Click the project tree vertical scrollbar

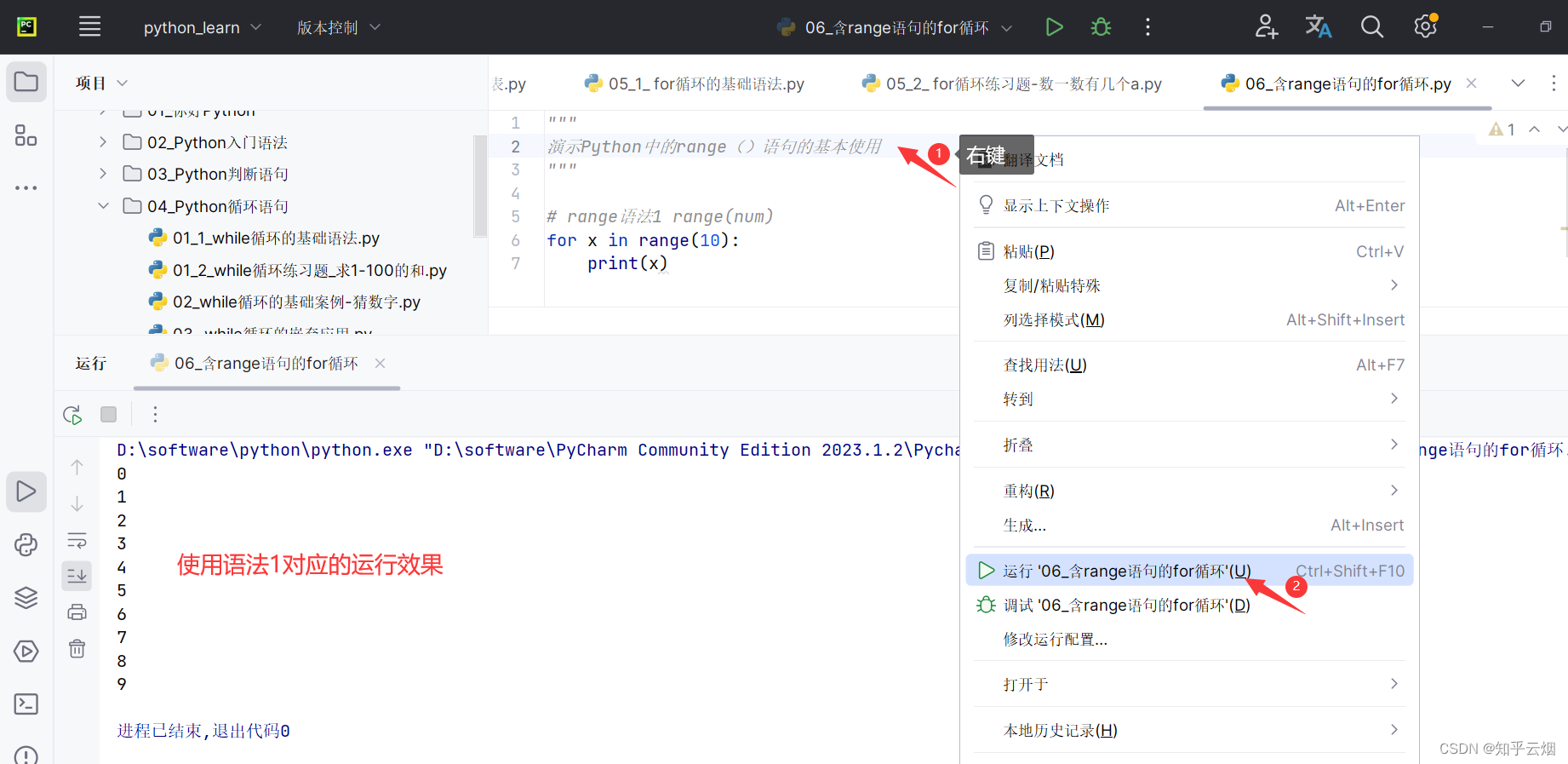click(x=480, y=187)
